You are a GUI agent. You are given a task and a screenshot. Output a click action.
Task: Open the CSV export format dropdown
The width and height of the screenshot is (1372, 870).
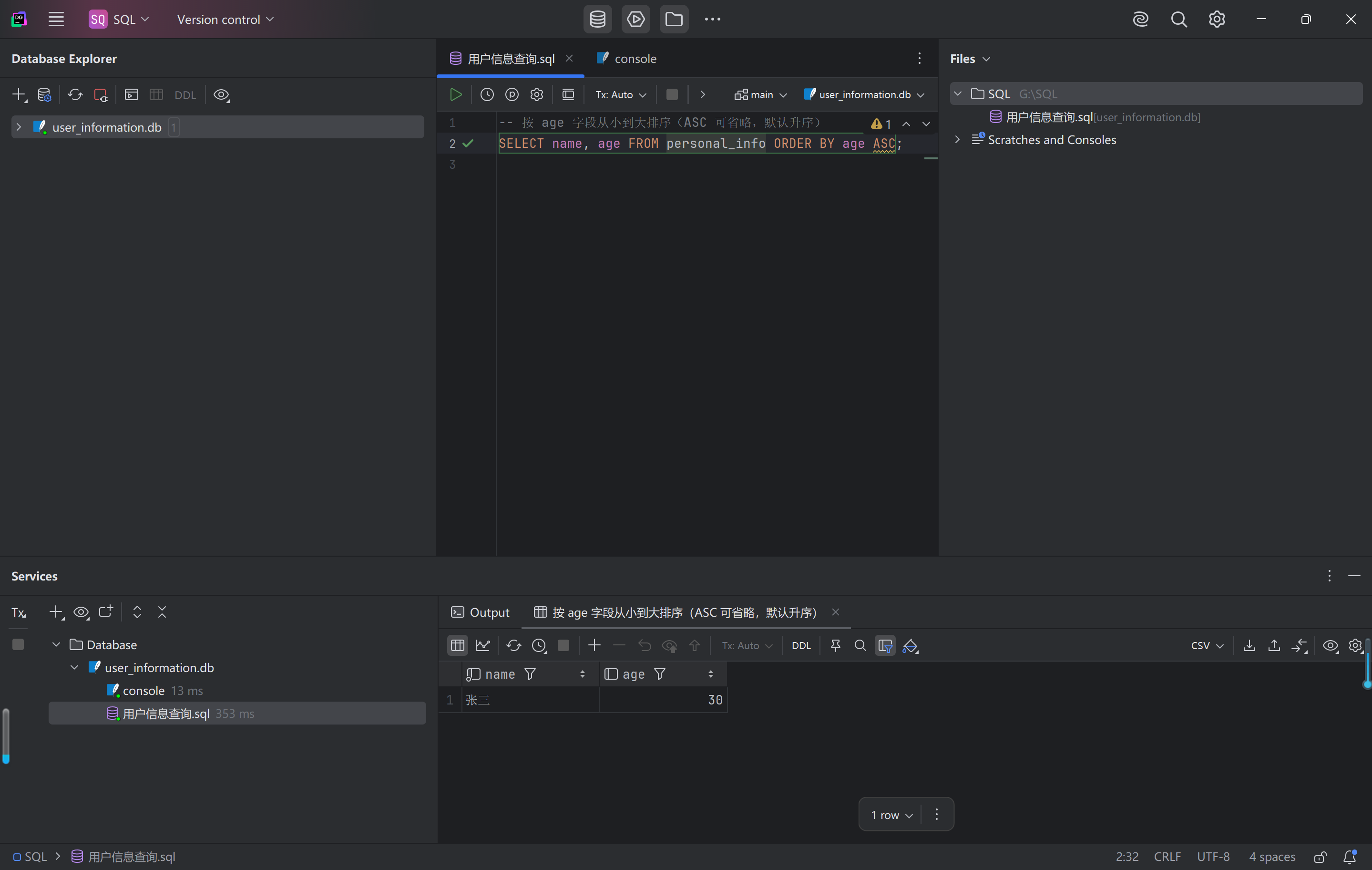point(1207,645)
